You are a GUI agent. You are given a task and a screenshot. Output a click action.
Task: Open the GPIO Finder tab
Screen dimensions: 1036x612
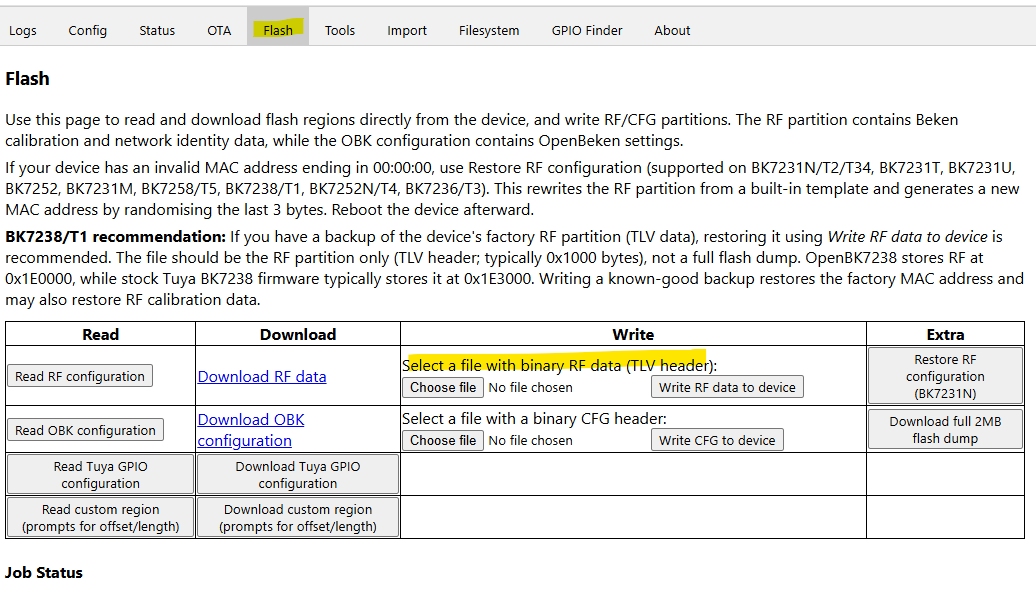coord(587,30)
